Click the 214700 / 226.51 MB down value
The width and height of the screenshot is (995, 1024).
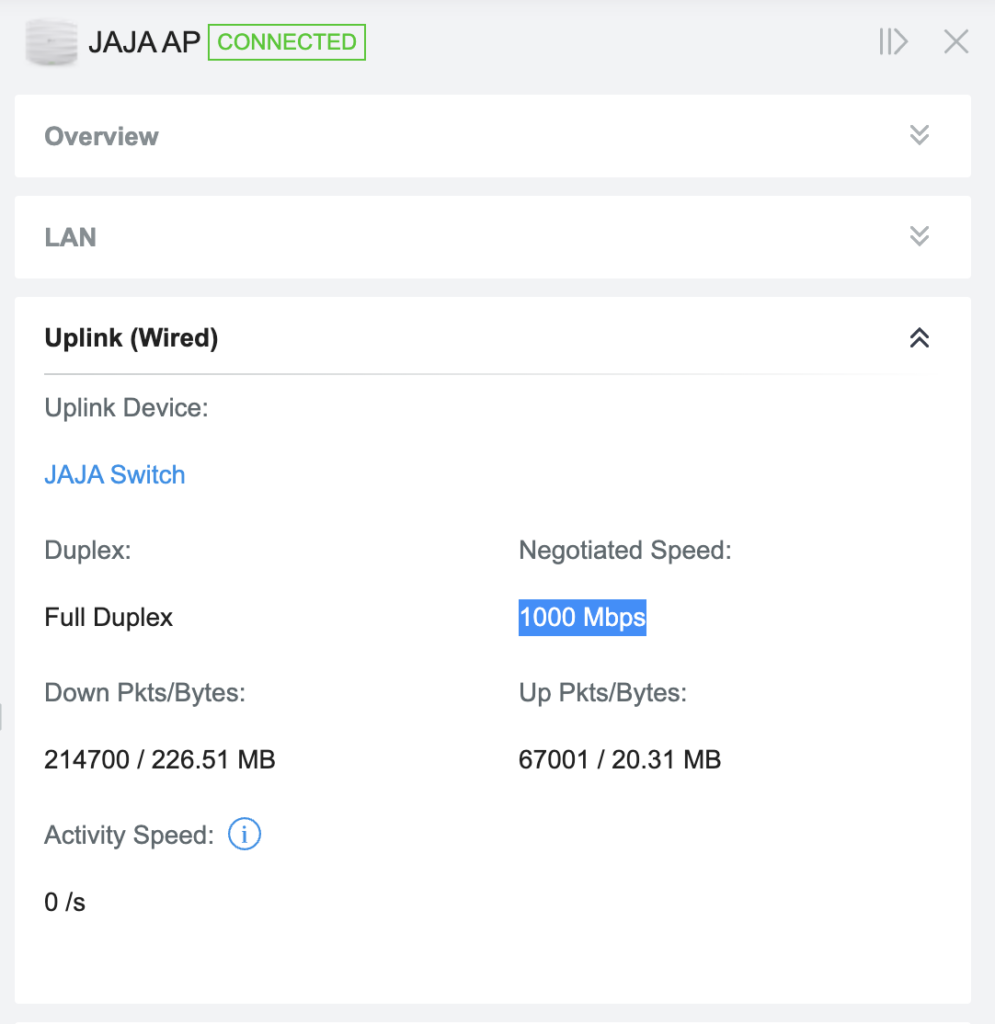pos(160,760)
